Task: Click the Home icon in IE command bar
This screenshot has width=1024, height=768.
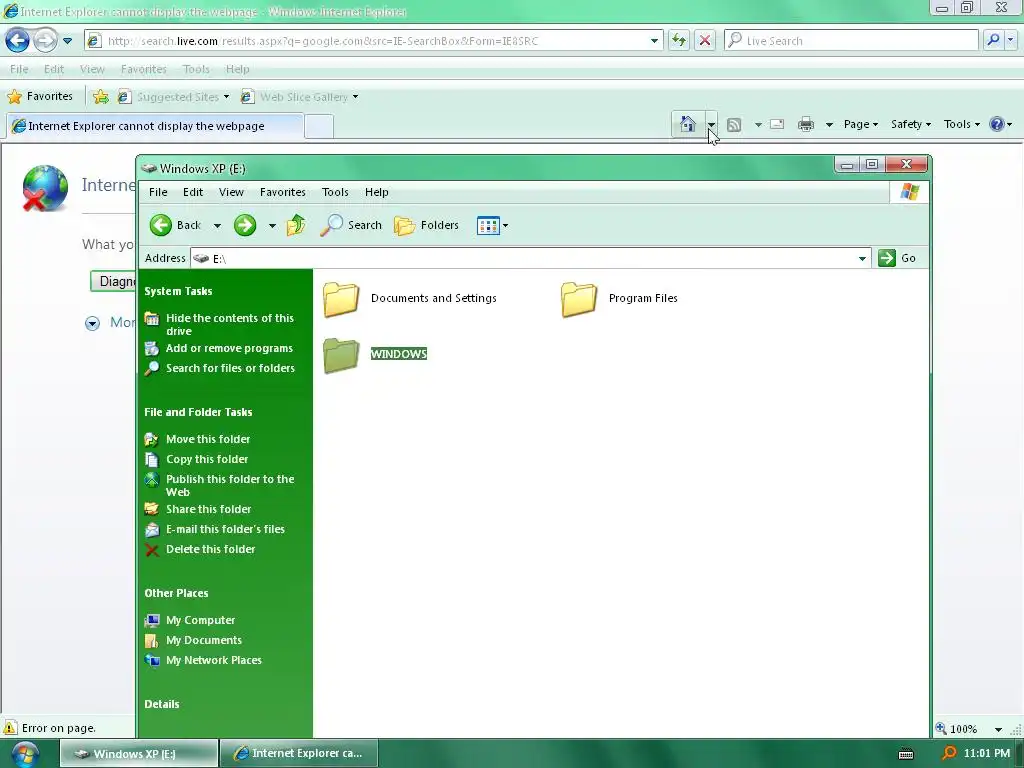Action: pos(687,124)
